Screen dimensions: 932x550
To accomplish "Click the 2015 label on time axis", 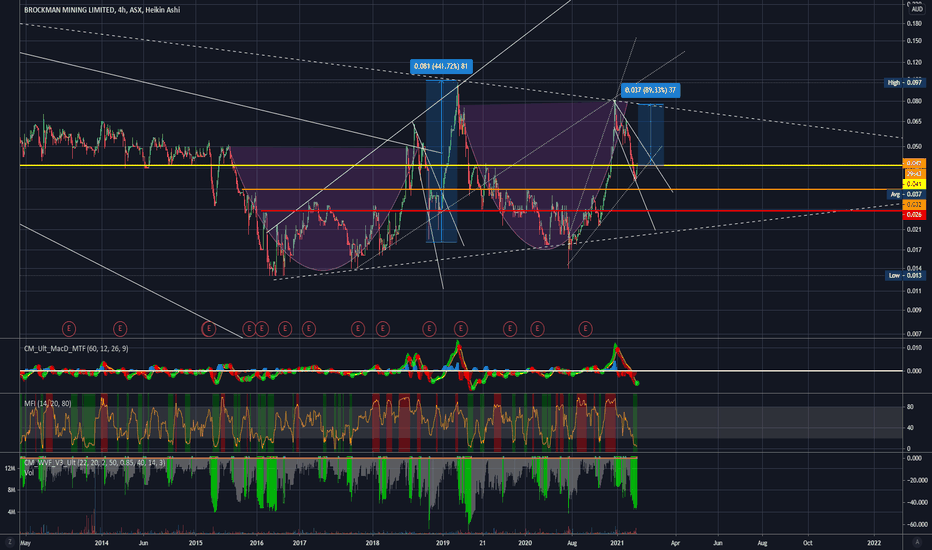I will (196, 543).
